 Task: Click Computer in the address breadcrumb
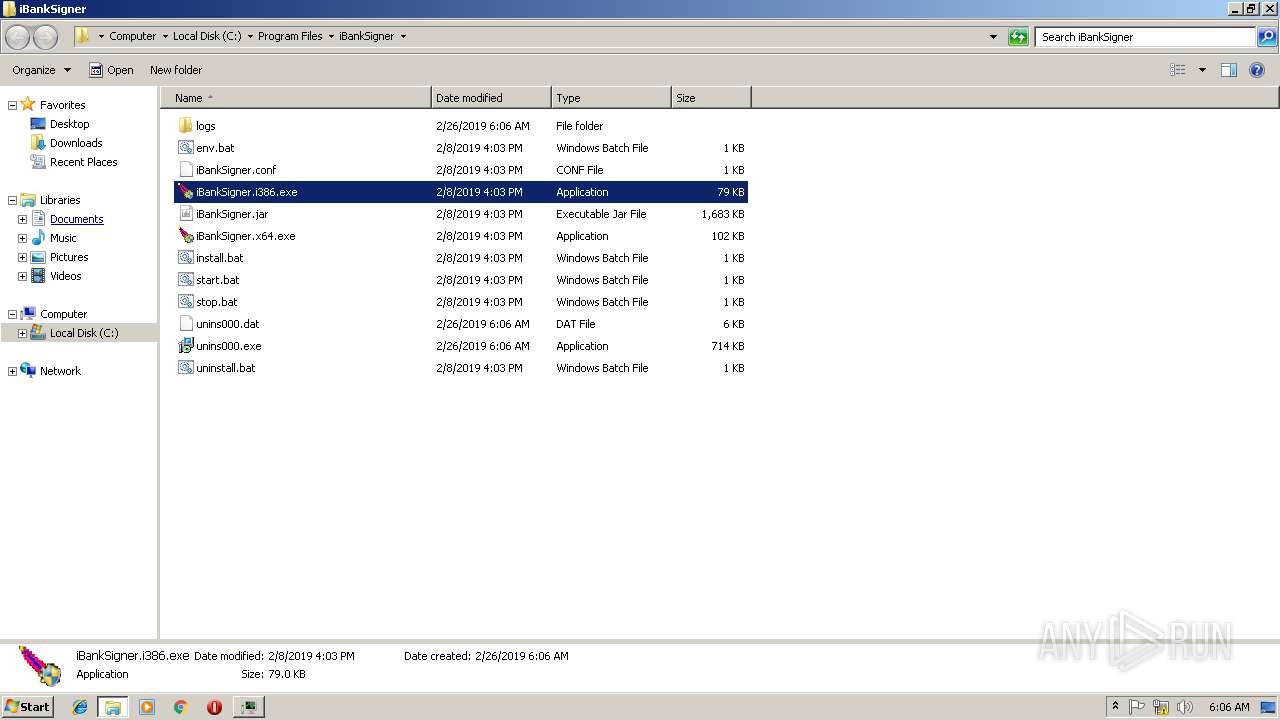point(133,36)
